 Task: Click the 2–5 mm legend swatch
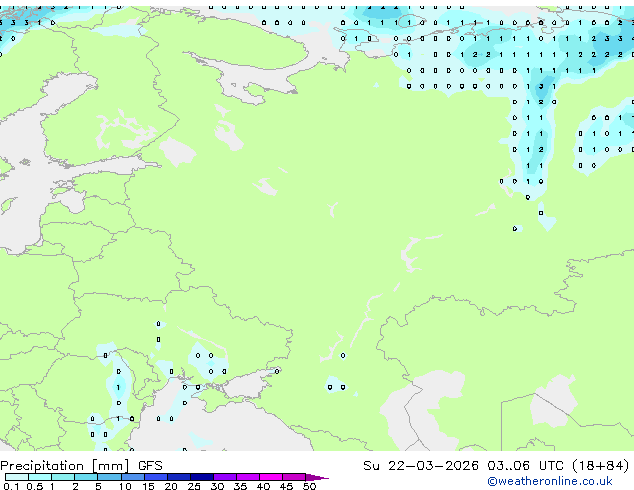(86, 477)
